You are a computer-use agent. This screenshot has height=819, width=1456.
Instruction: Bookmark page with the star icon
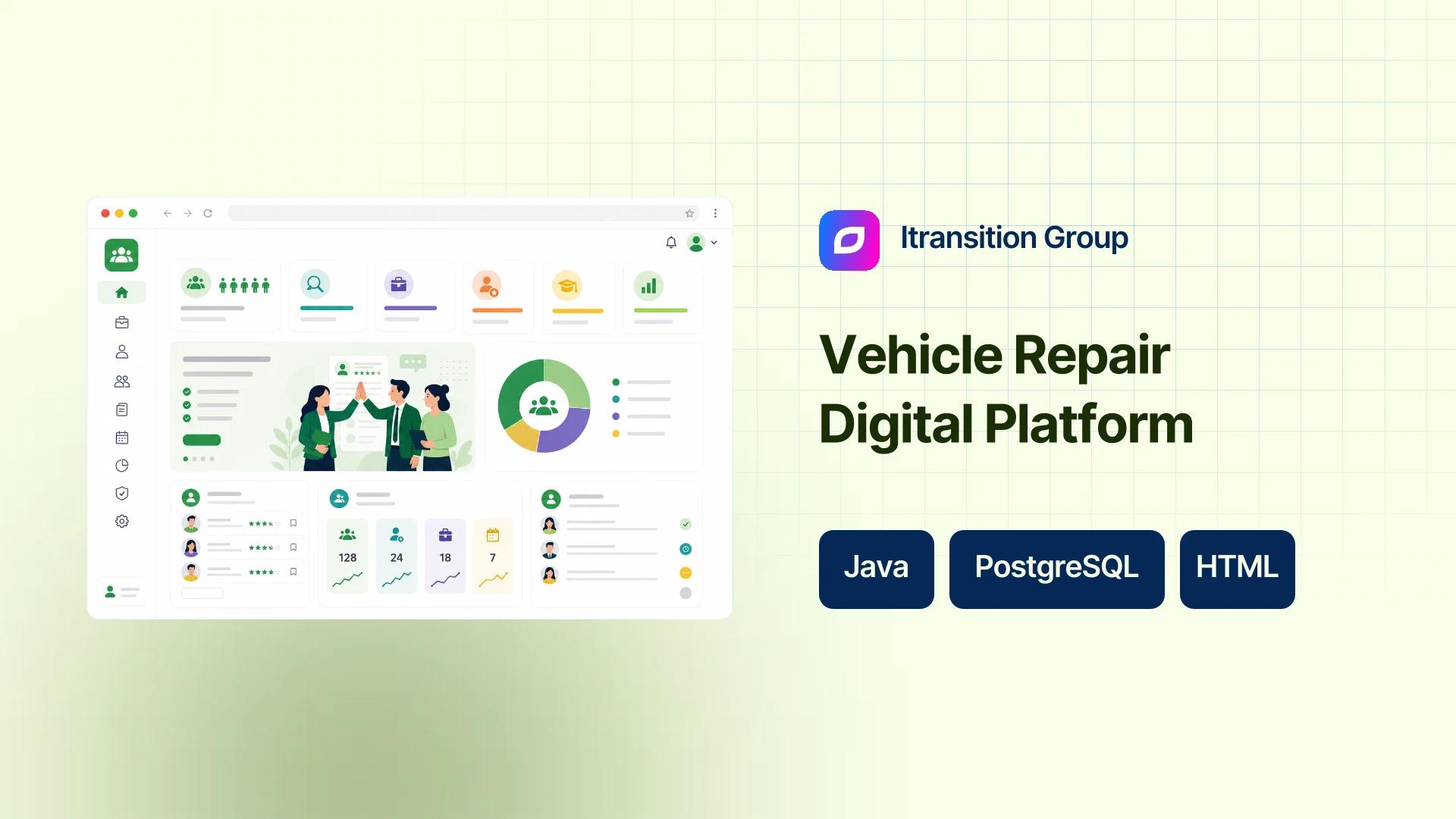689,213
